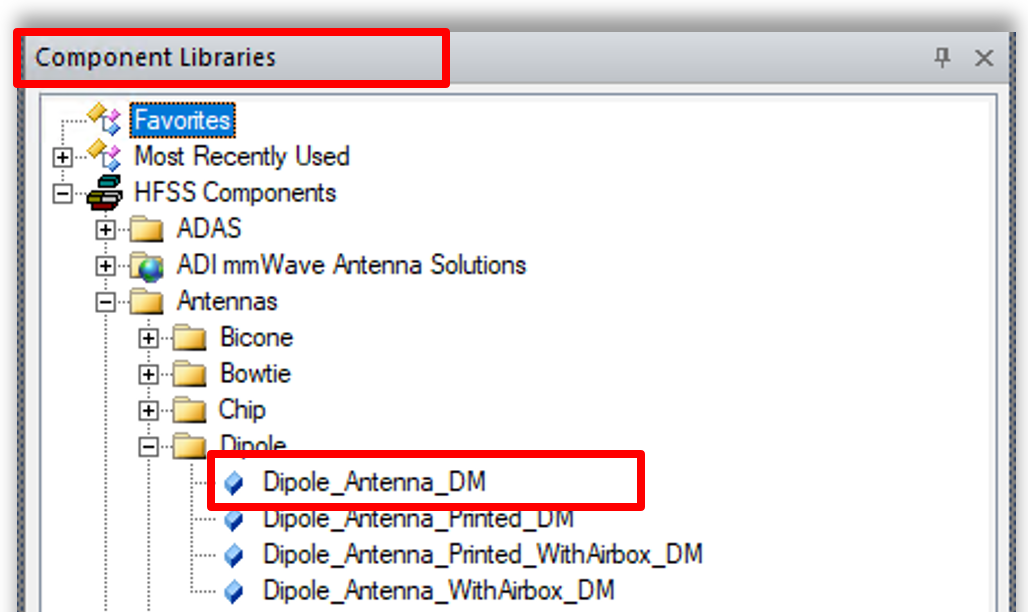
Task: Close the Component Libraries panel
Action: (x=984, y=57)
